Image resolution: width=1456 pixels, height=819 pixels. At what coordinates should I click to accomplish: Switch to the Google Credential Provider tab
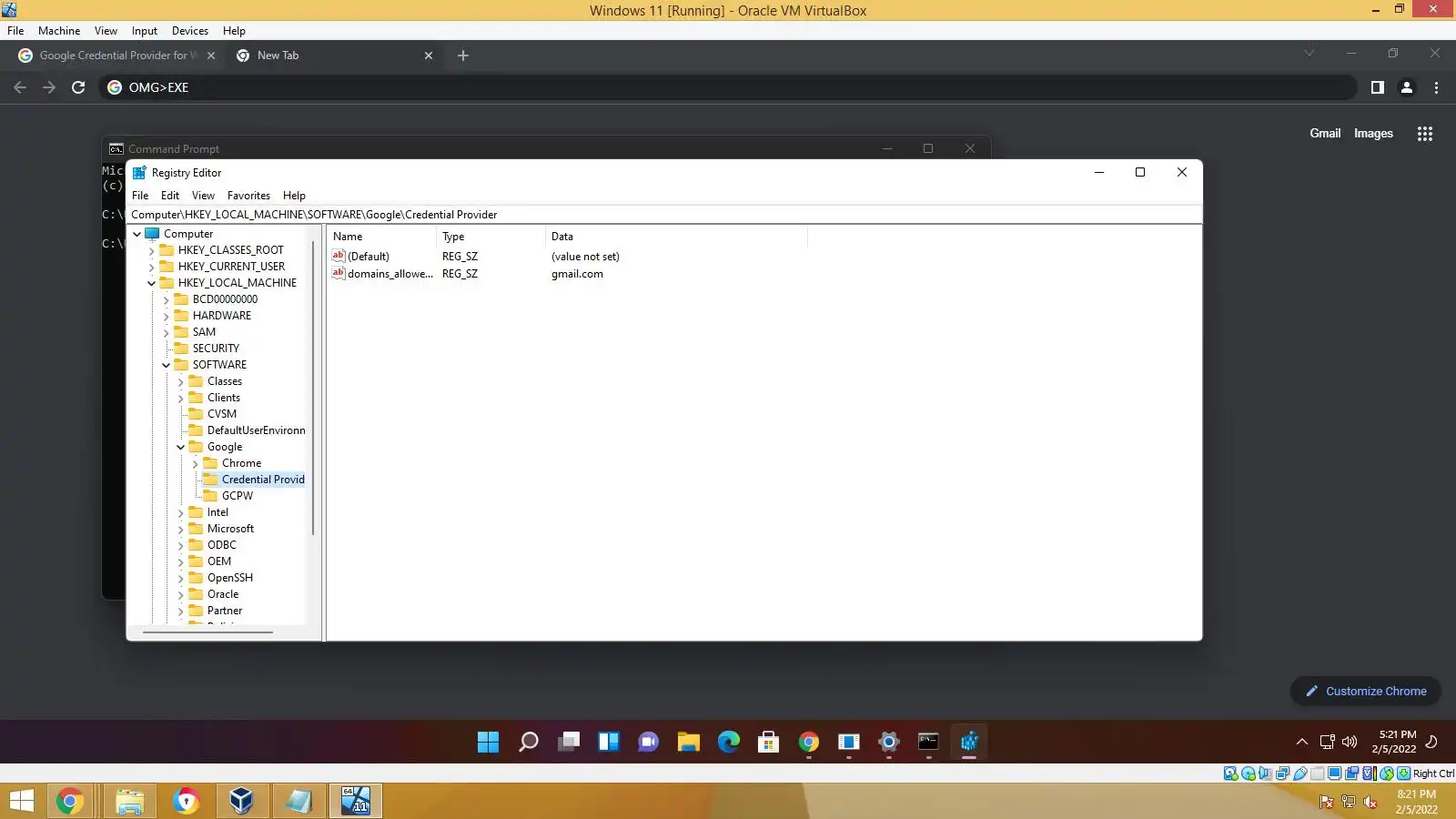click(116, 56)
